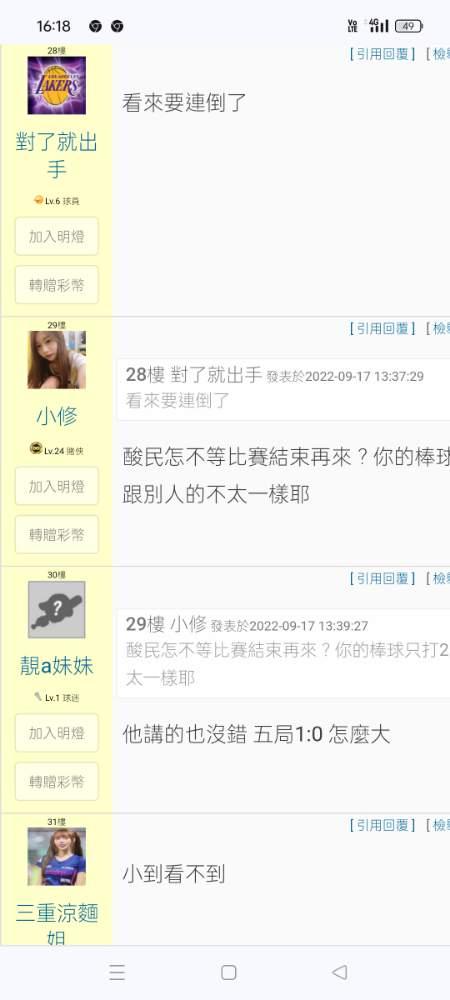Open 三重涼麵姐 avatar picture
Viewport: 450px width, 1000px height.
pos(57,857)
